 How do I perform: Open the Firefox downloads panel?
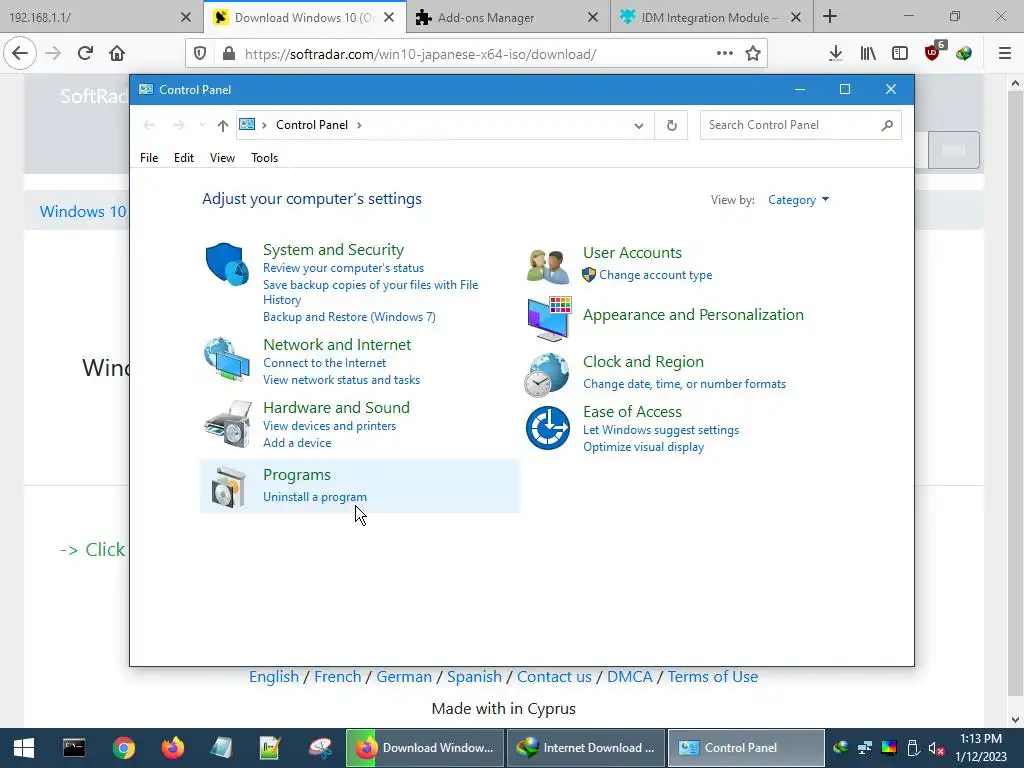coord(835,54)
